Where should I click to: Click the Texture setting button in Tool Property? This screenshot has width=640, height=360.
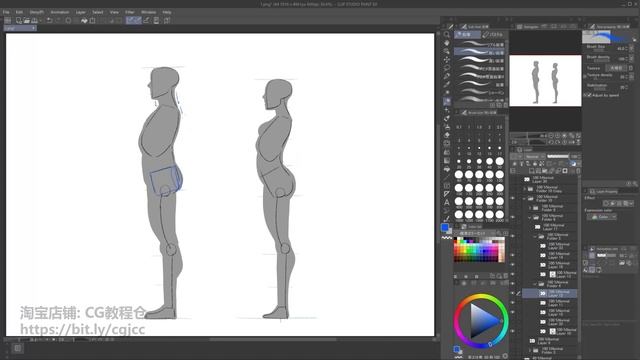click(x=616, y=68)
